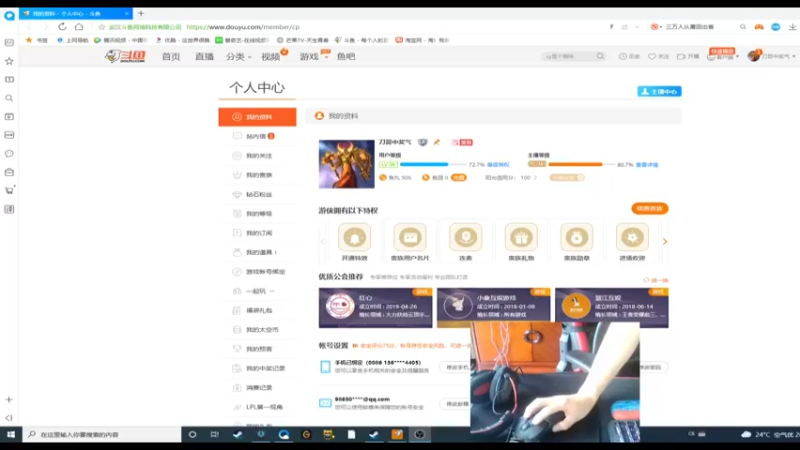The height and width of the screenshot is (450, 800).
Task: Click the 历史 history clock icon
Action: click(622, 57)
